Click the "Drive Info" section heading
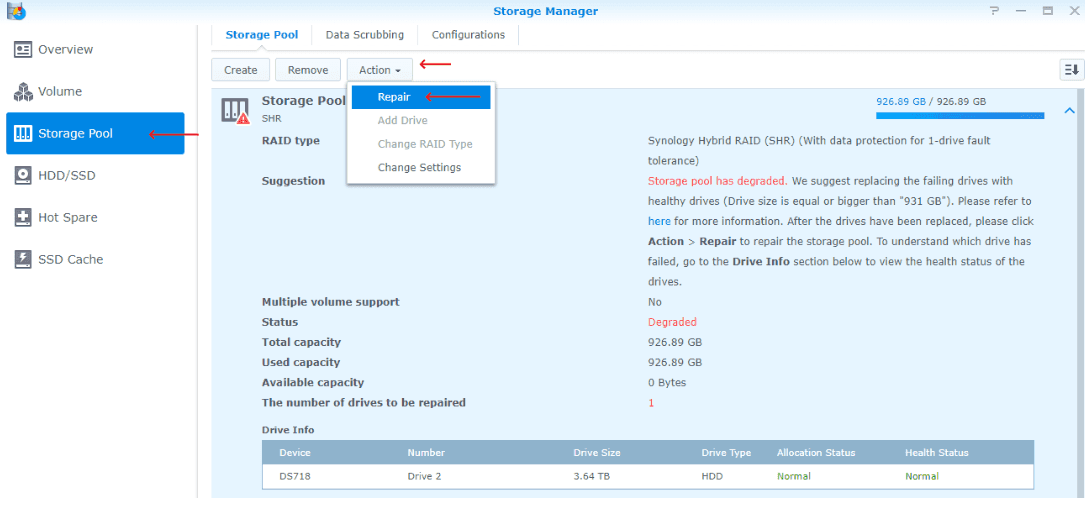The height and width of the screenshot is (505, 1085). (x=288, y=430)
